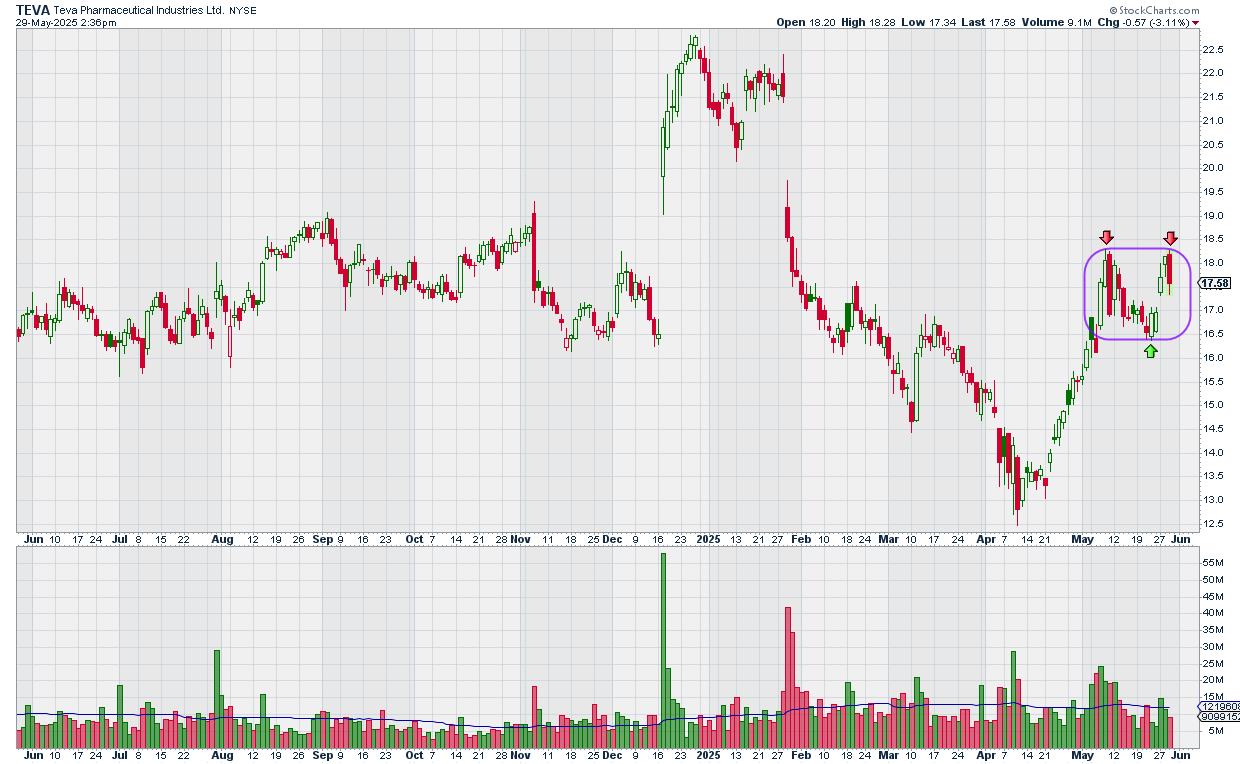Click the 55M volume axis label
The height and width of the screenshot is (764, 1240).
click(1211, 562)
